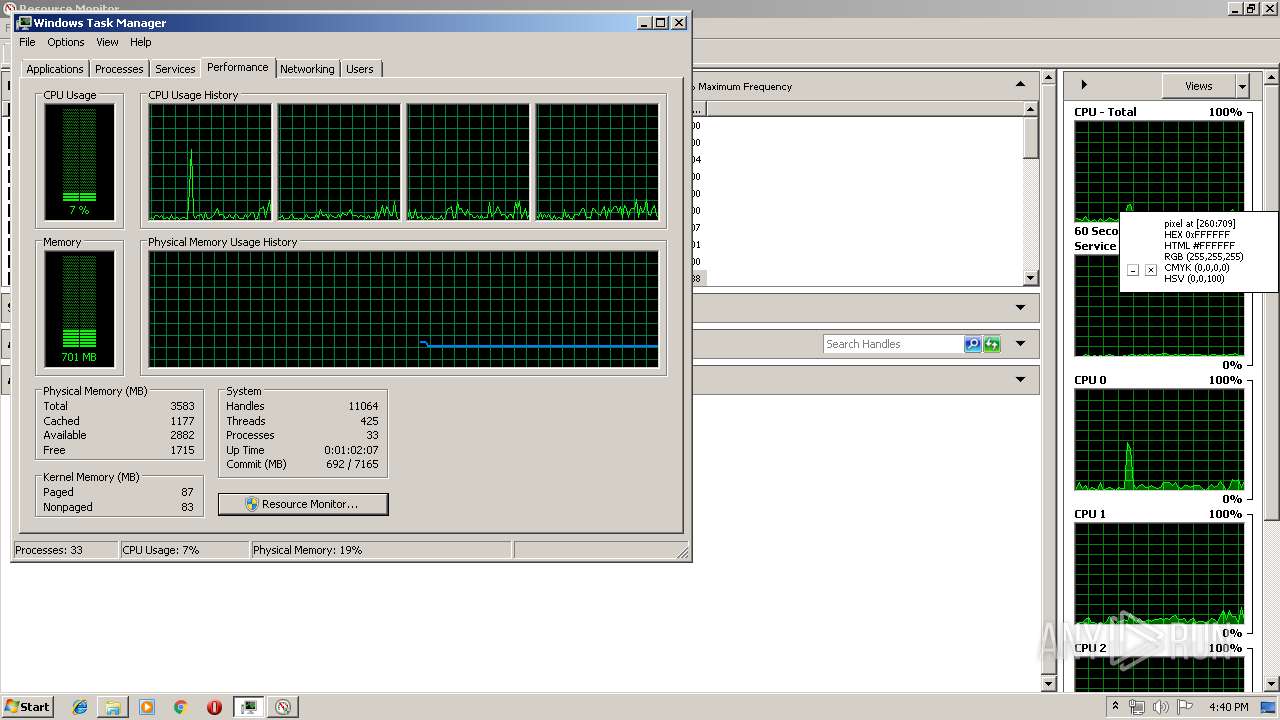The width and height of the screenshot is (1280, 720).
Task: Click Show Desktop icon beside clock
Action: 1269,707
